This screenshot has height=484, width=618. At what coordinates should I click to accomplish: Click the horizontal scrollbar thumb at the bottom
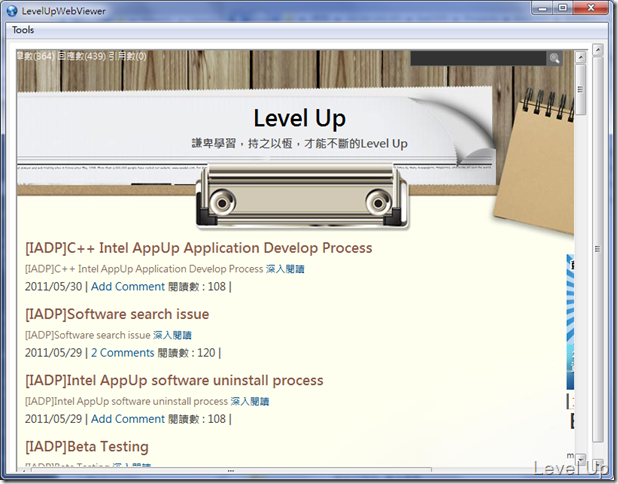coord(231,470)
